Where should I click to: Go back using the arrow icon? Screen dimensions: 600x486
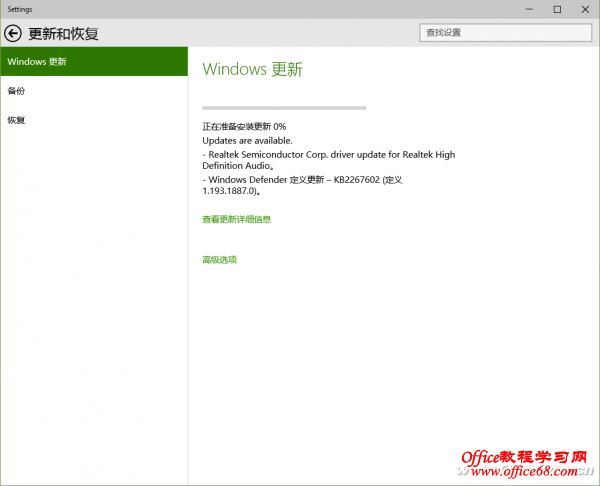click(x=13, y=34)
